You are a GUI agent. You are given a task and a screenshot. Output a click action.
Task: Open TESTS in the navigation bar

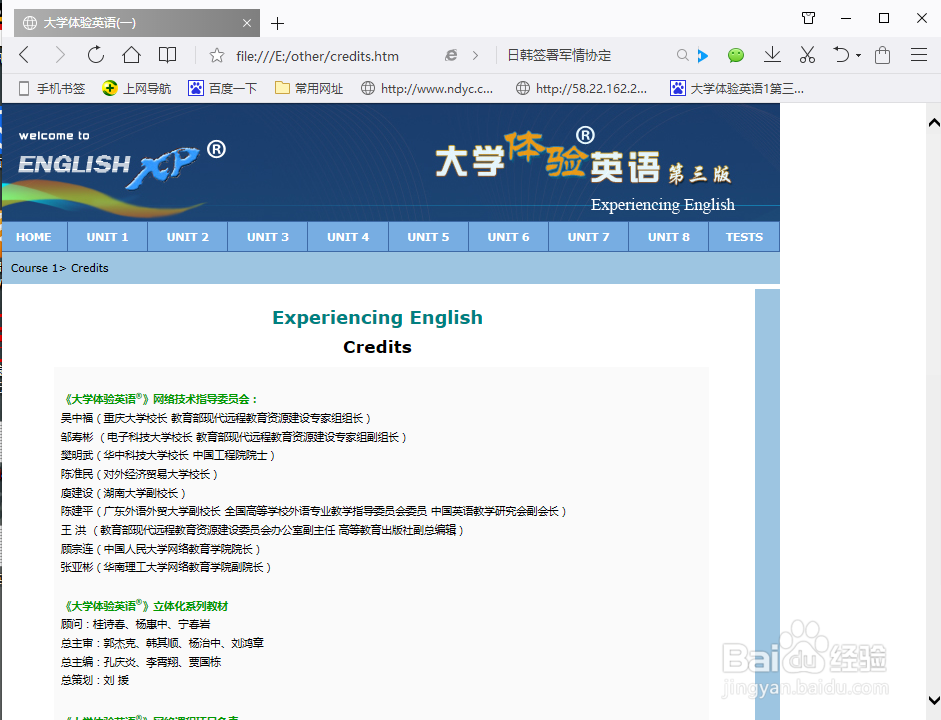[744, 237]
